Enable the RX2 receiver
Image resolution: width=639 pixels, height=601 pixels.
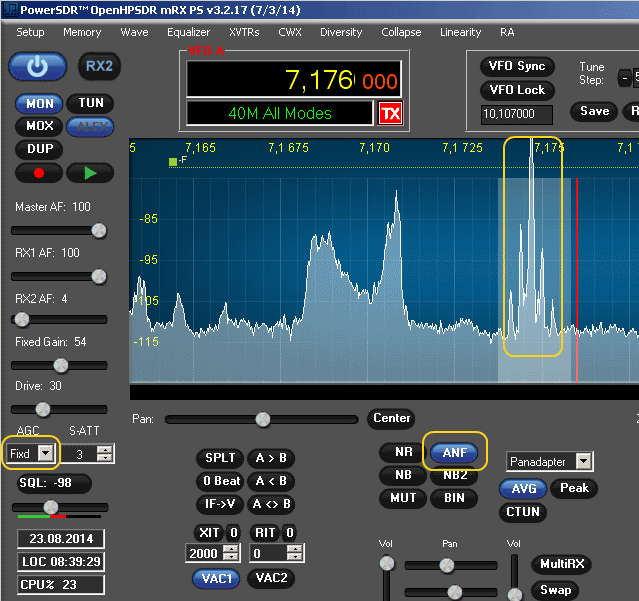[99, 66]
